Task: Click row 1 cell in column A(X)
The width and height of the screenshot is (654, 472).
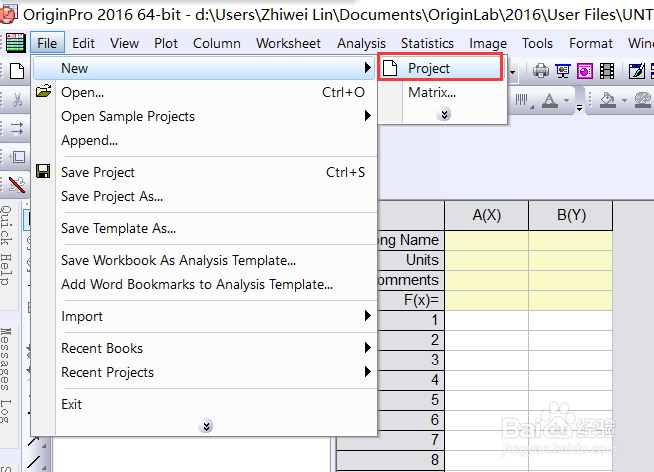Action: point(487,320)
